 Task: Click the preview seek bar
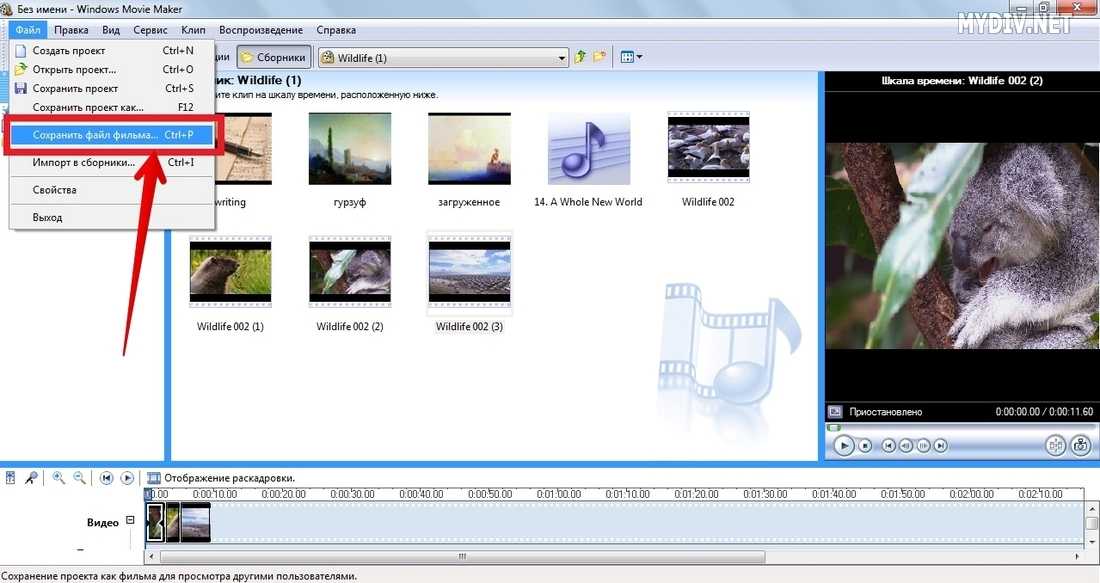(958, 428)
